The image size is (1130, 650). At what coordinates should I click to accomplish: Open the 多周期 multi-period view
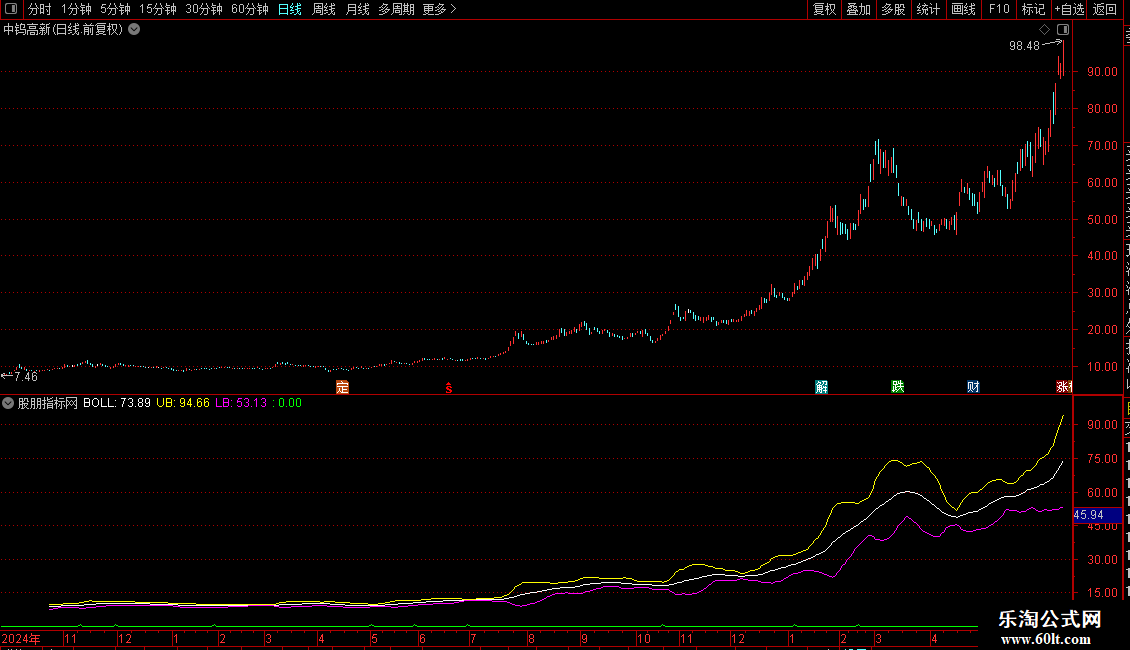pos(396,9)
